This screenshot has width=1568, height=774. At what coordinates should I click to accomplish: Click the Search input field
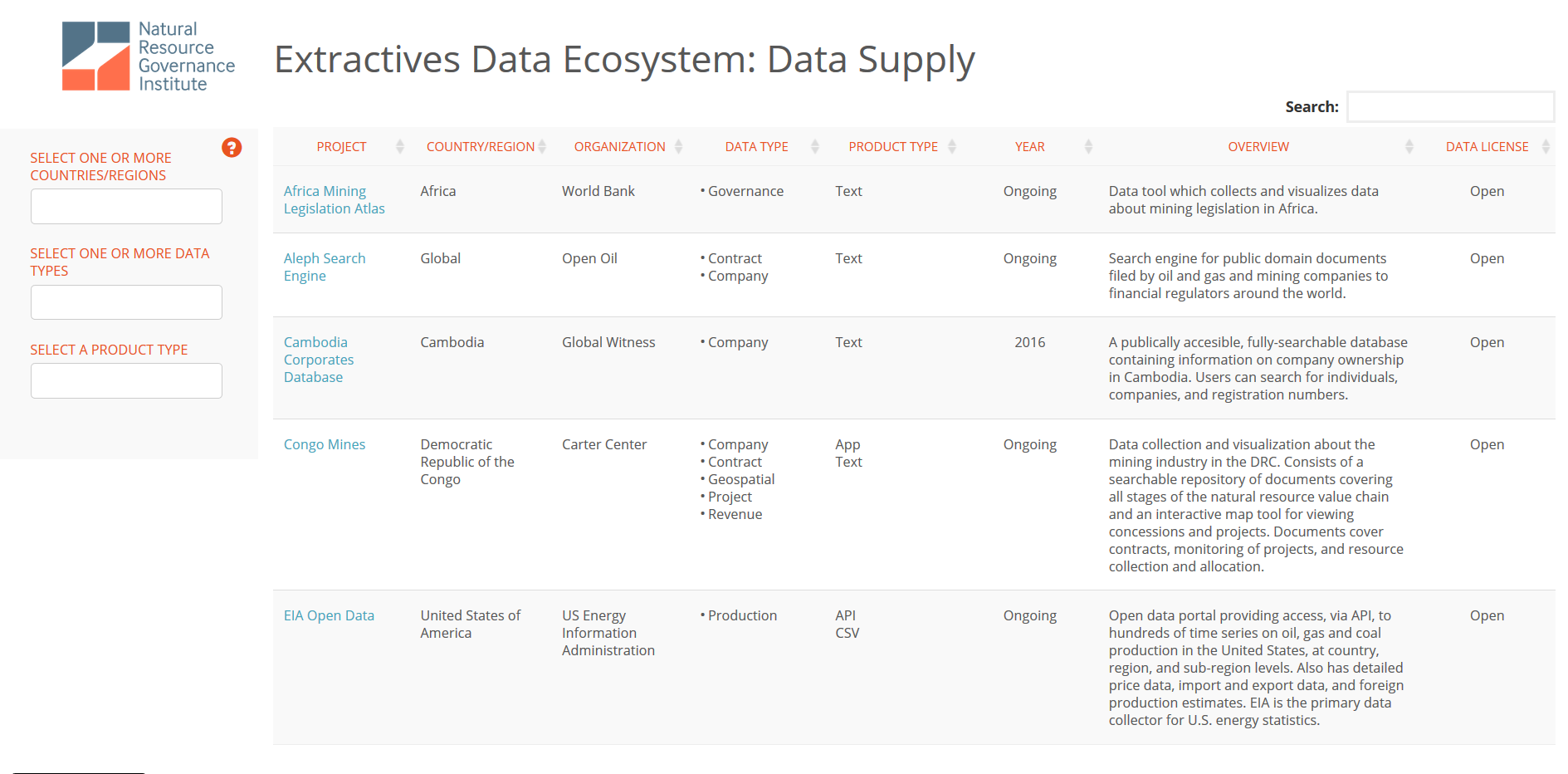pyautogui.click(x=1450, y=107)
